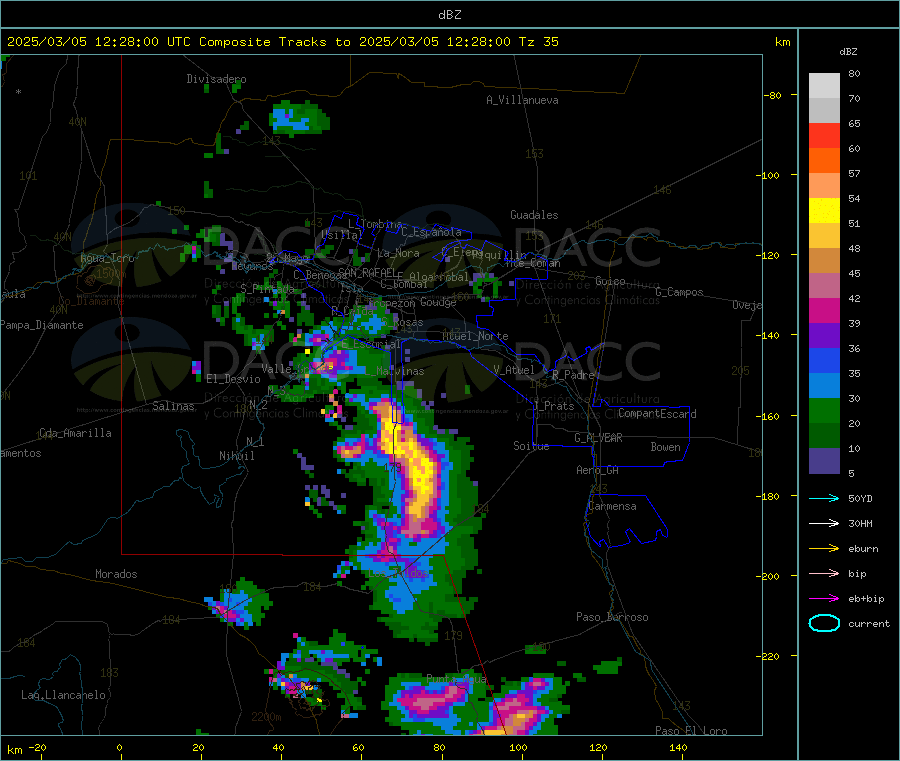Click the 'El_Desvio' map label
This screenshot has width=900, height=761.
pyautogui.click(x=233, y=379)
